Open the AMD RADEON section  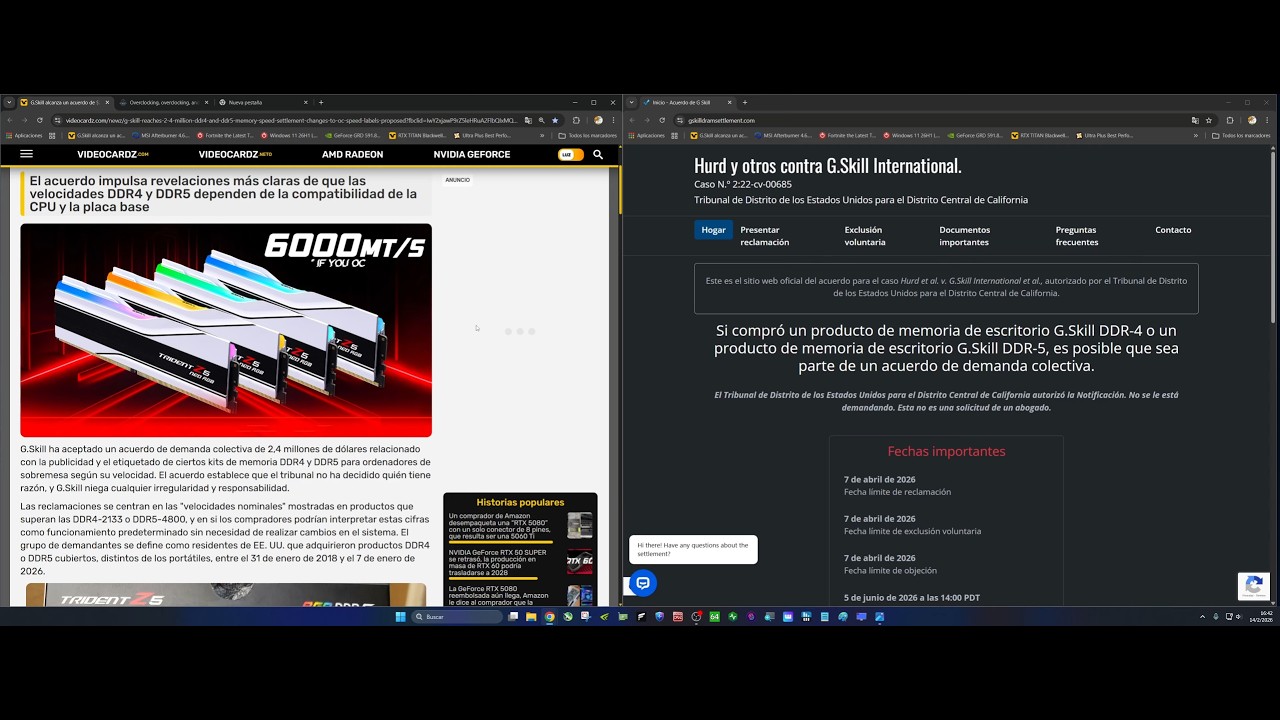[x=352, y=155]
